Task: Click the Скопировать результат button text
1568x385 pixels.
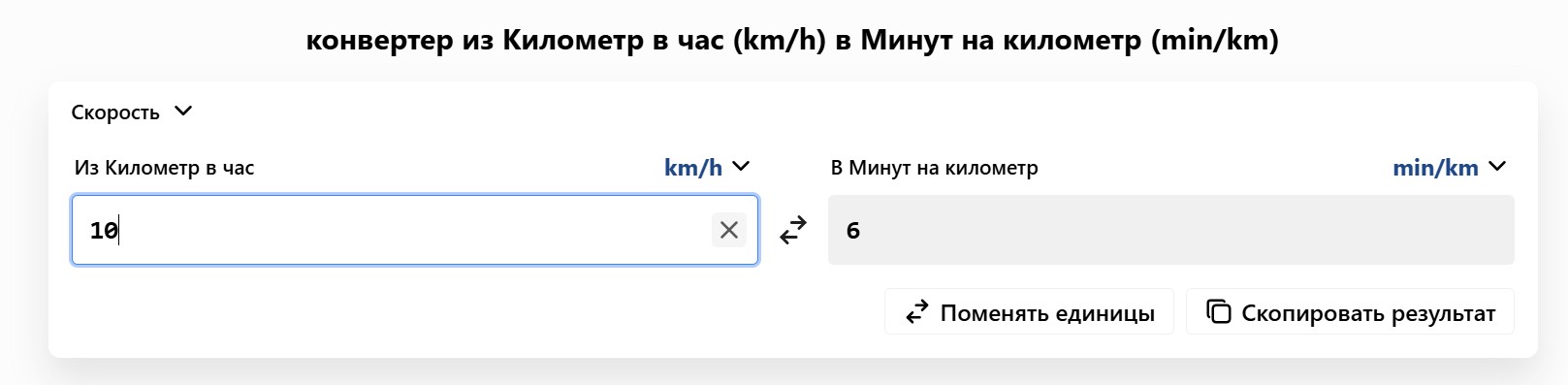Action: pyautogui.click(x=1368, y=313)
